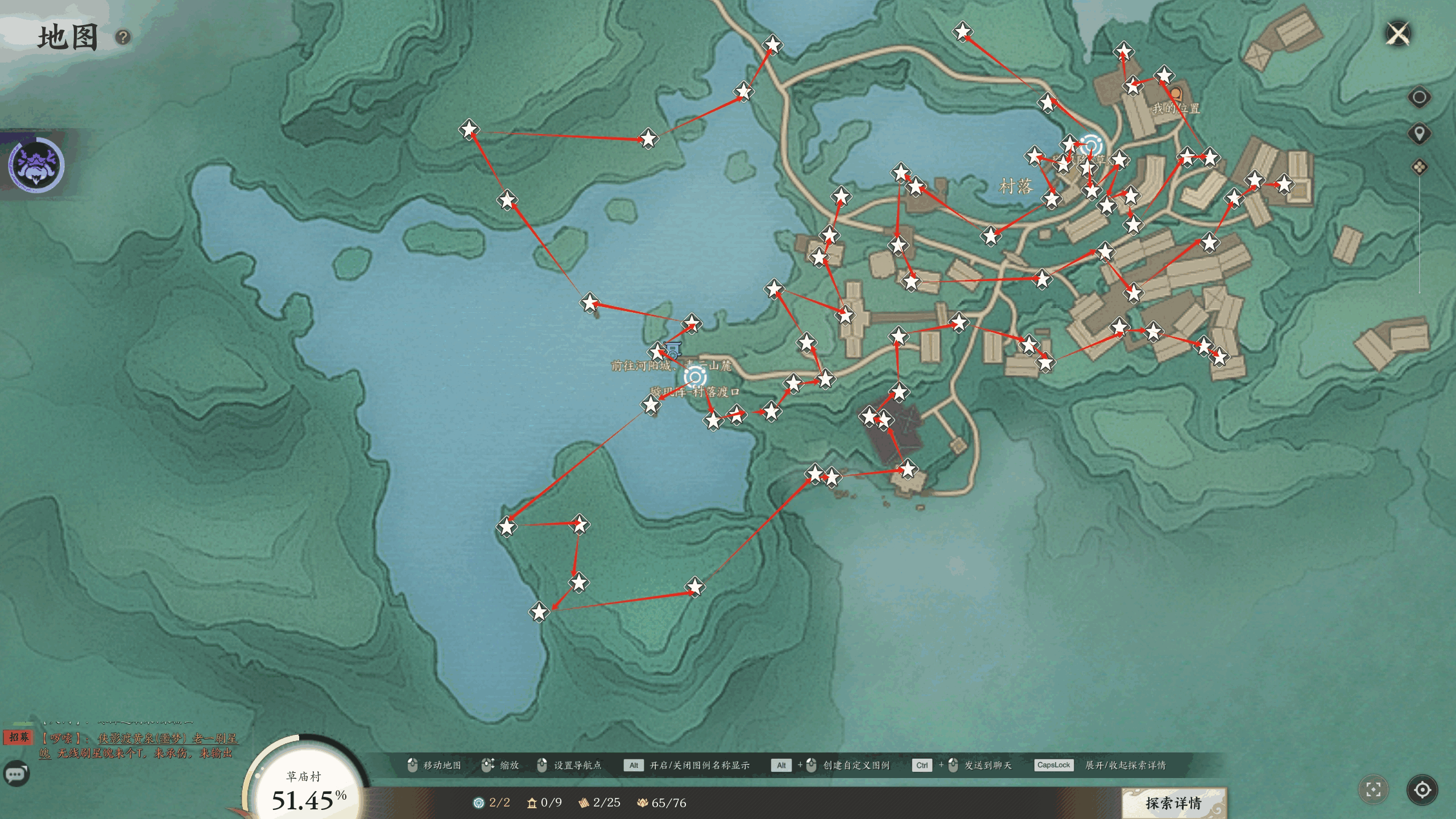This screenshot has width=1456, height=819.
Task: Open the 侠影渡黄泉(噩梦)老一刷星 chat link
Action: click(167, 738)
